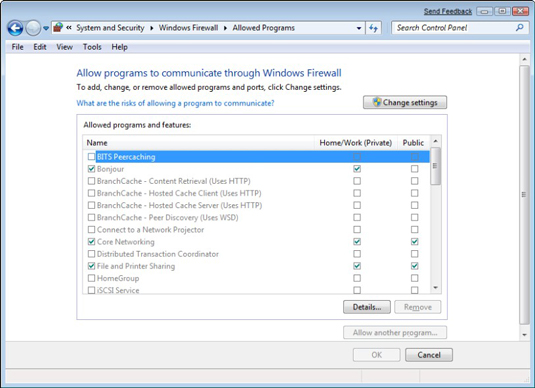Navigate to Windows Firewall breadcrumb
The height and width of the screenshot is (388, 535).
tap(188, 28)
